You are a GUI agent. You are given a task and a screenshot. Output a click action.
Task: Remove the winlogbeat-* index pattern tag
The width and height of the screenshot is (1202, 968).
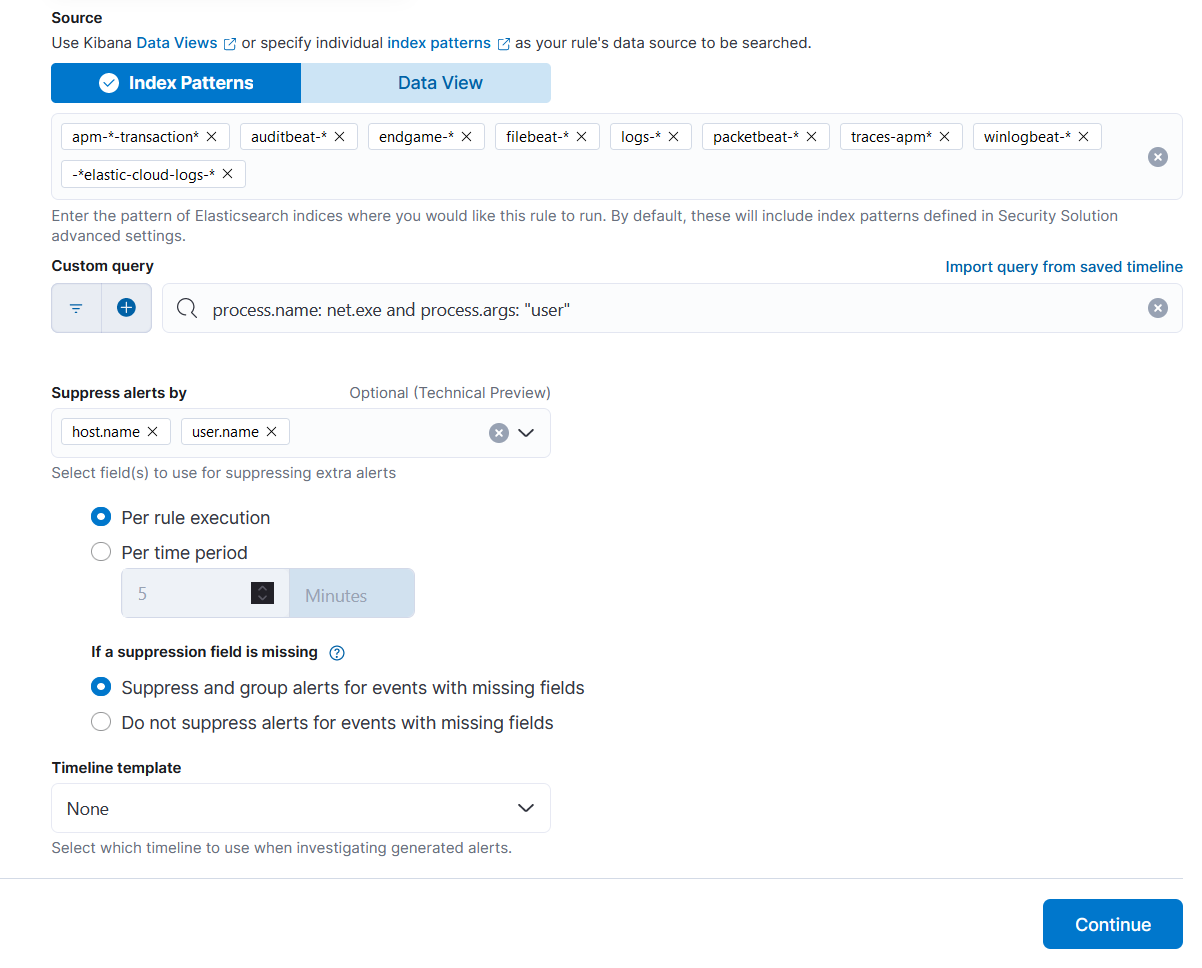pos(1083,137)
